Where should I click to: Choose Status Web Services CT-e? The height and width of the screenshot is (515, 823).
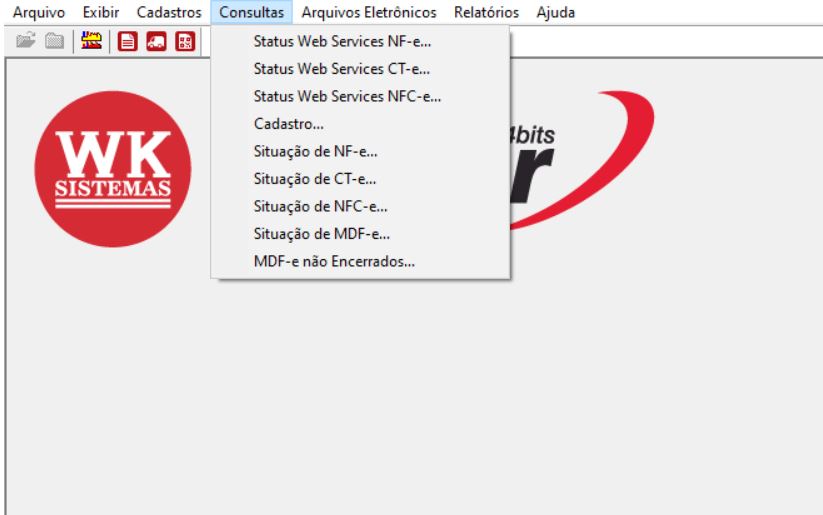point(361,69)
